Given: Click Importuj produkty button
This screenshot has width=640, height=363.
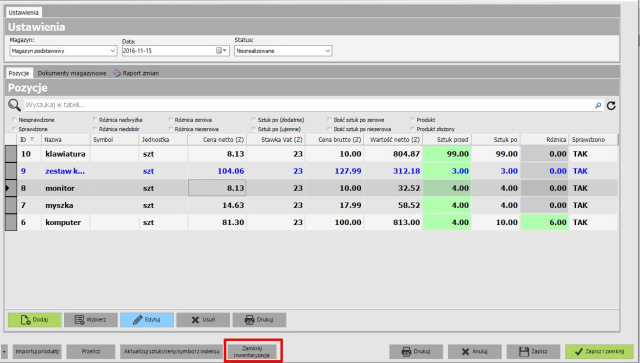Looking at the screenshot, I should point(37,352).
